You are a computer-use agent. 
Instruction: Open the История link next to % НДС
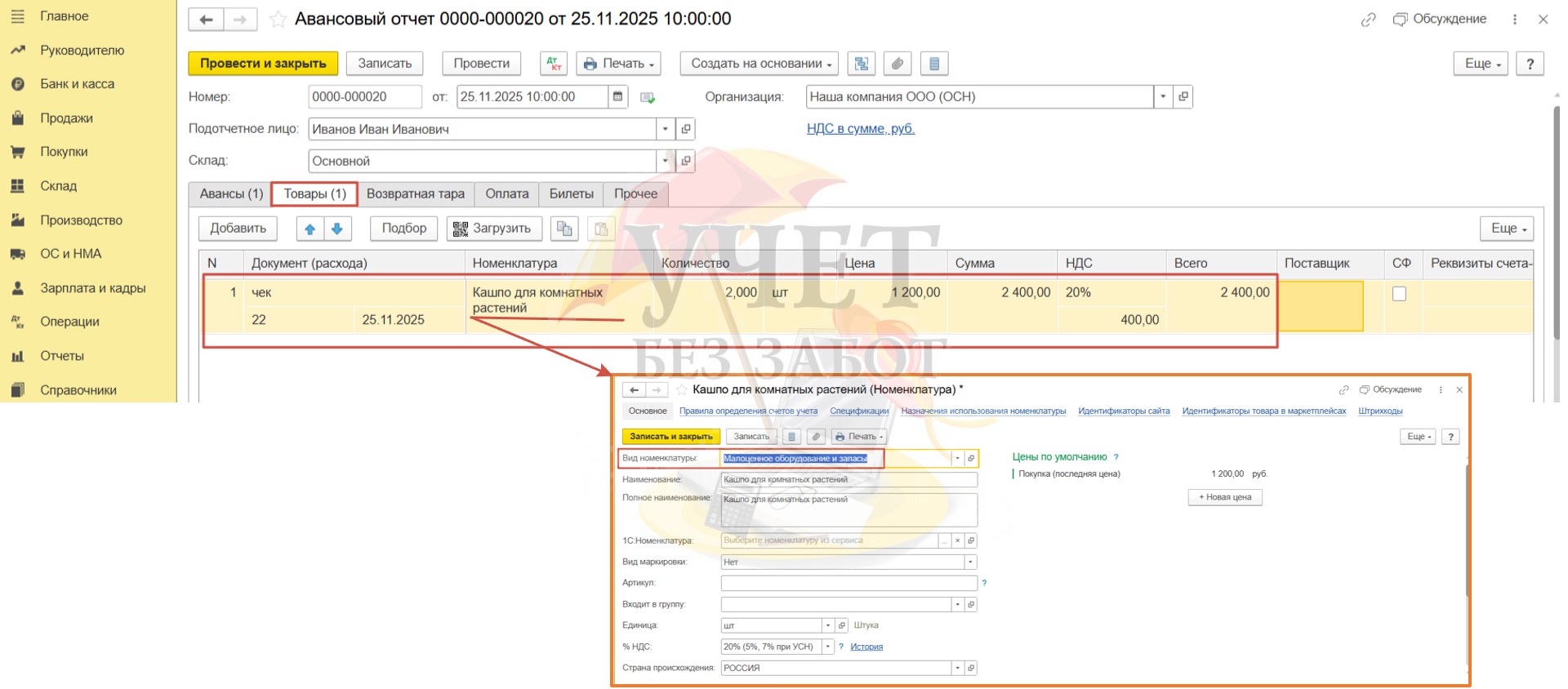(866, 647)
